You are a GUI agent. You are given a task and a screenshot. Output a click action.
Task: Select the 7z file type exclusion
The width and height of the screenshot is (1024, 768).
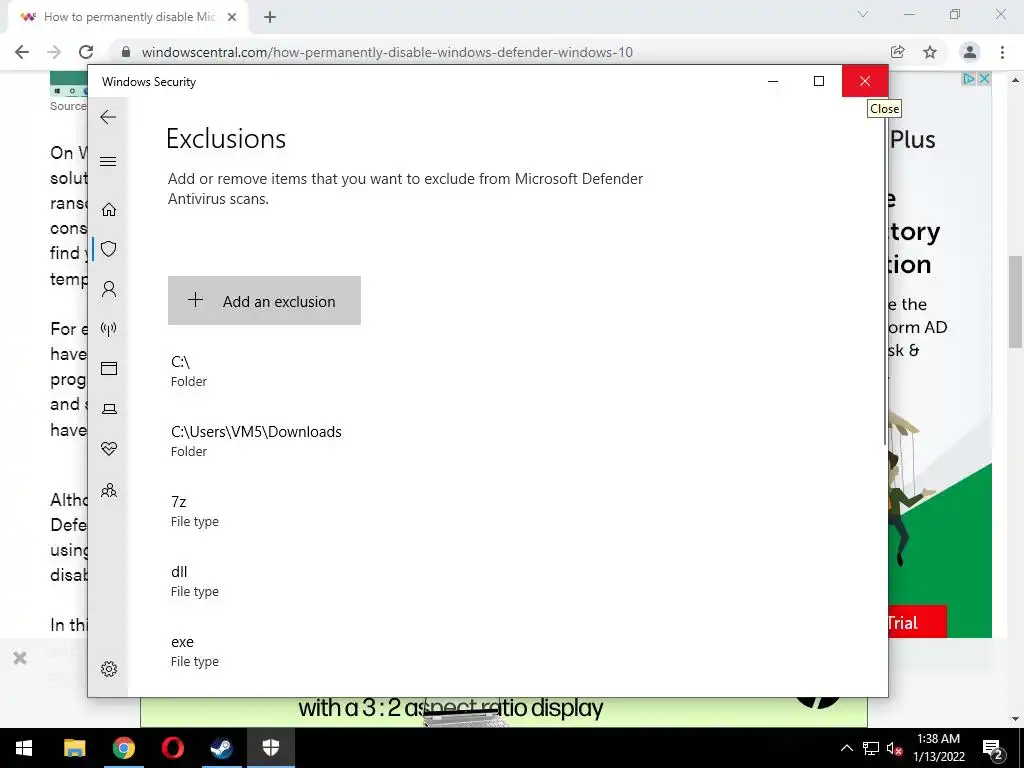[195, 511]
